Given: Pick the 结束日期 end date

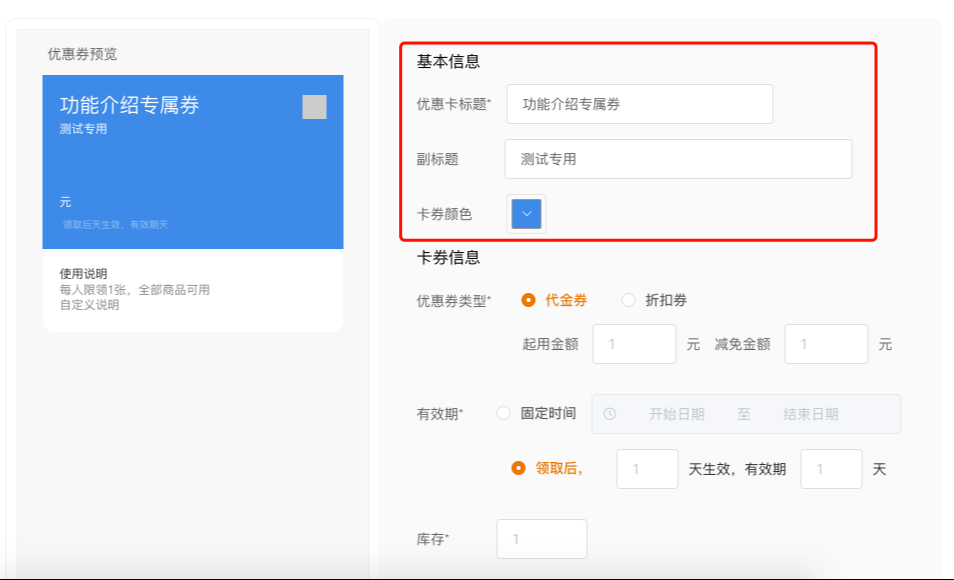Looking at the screenshot, I should click(810, 414).
